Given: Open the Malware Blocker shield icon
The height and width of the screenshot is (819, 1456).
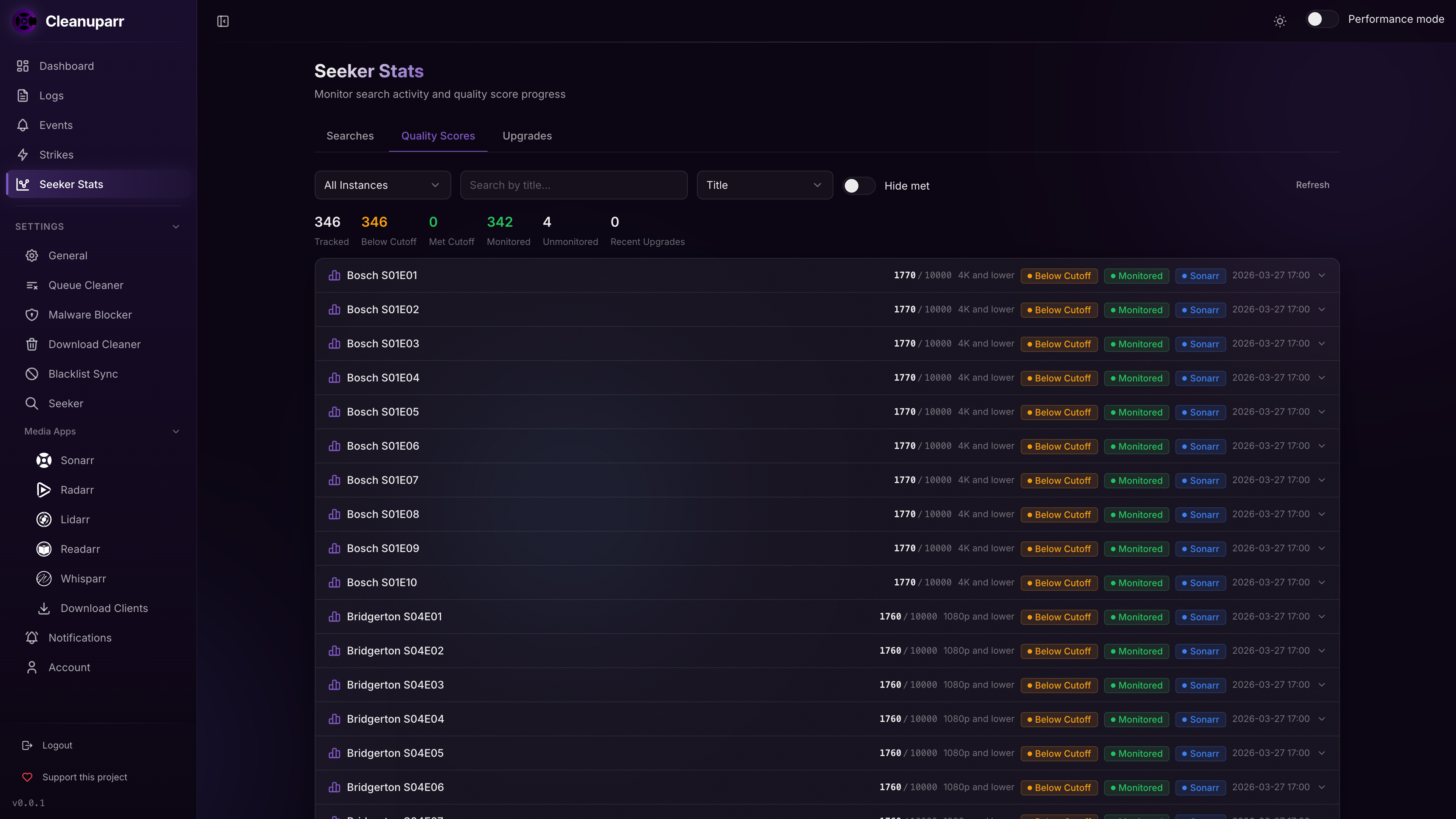Looking at the screenshot, I should [x=31, y=315].
